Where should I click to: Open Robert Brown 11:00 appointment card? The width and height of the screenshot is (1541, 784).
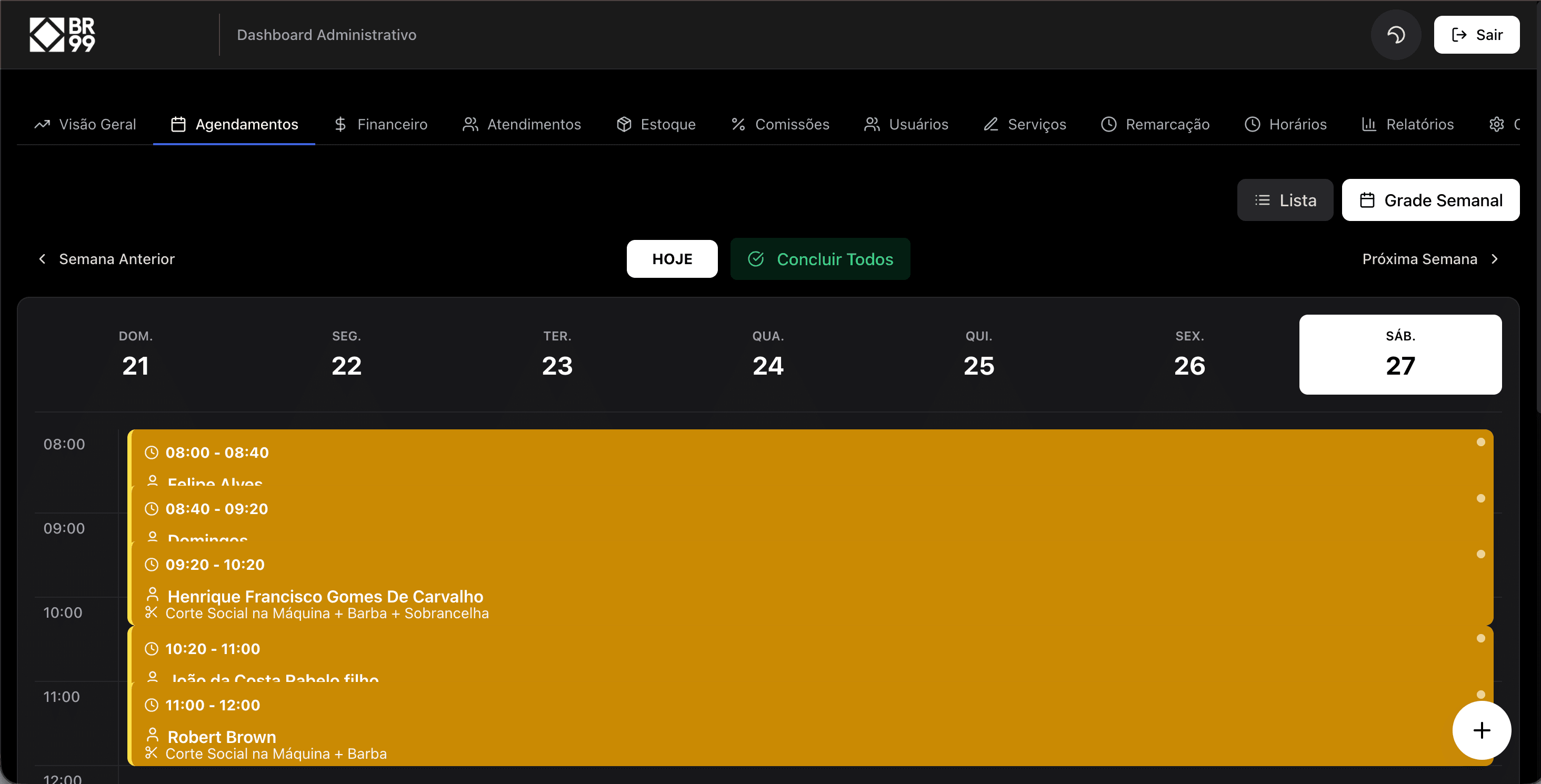222,737
